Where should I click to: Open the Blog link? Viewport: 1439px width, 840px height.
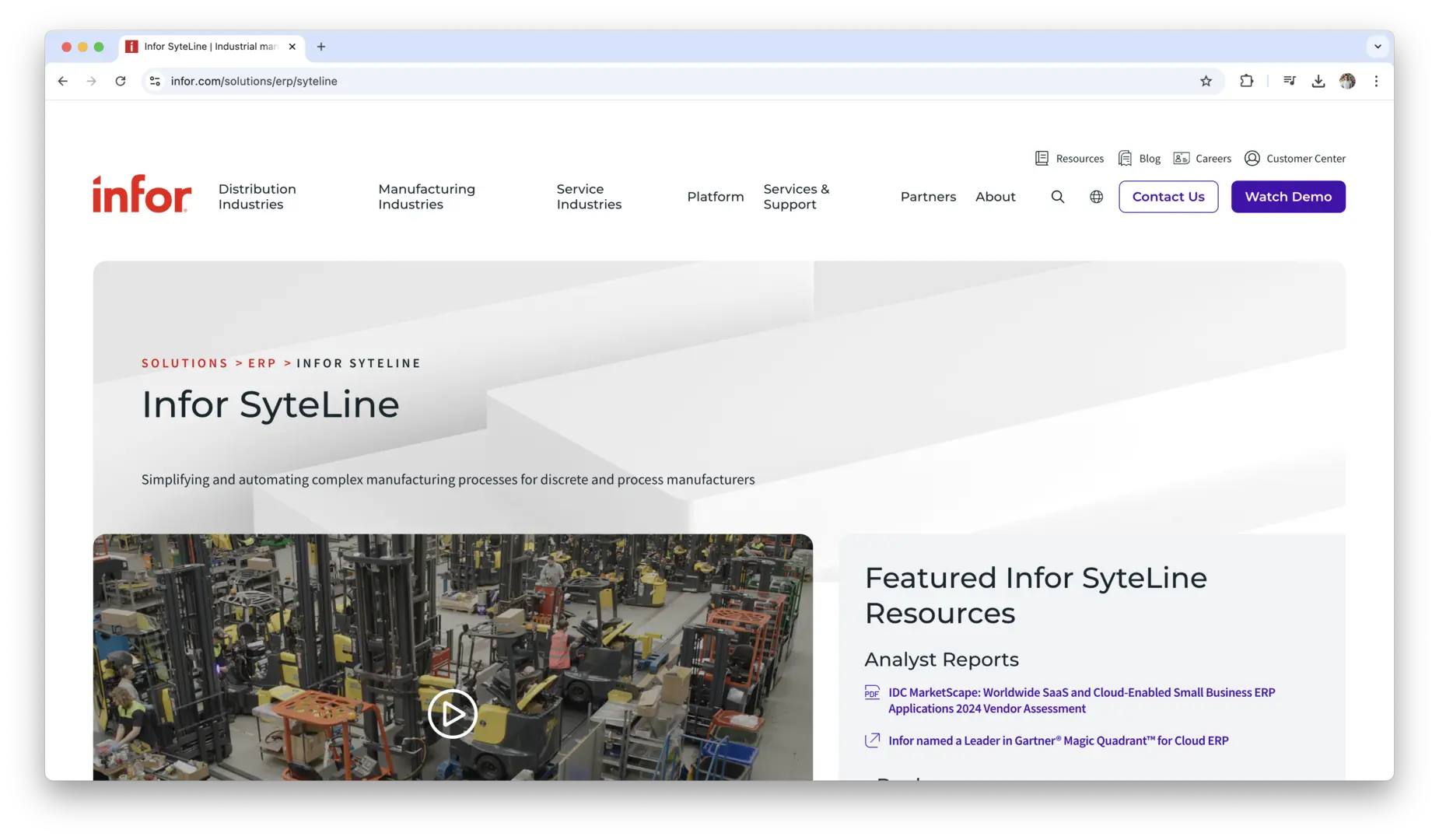click(1150, 159)
